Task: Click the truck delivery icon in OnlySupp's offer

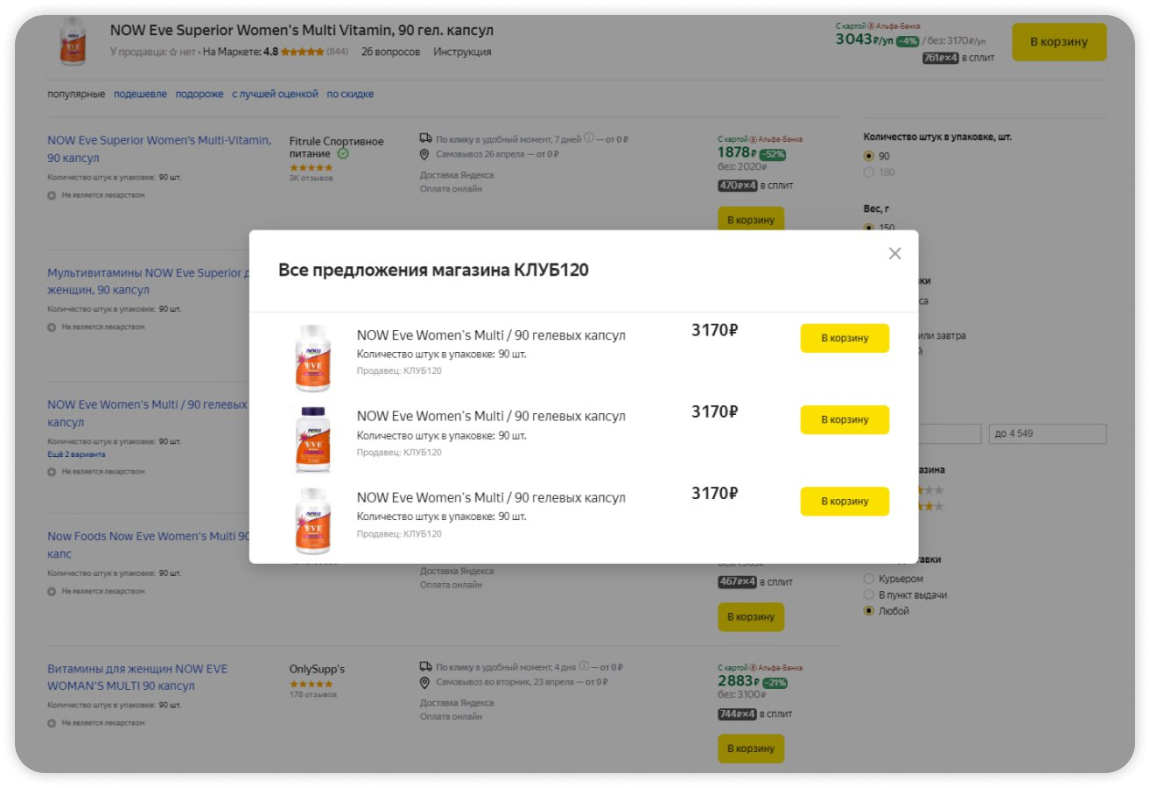Action: point(425,666)
